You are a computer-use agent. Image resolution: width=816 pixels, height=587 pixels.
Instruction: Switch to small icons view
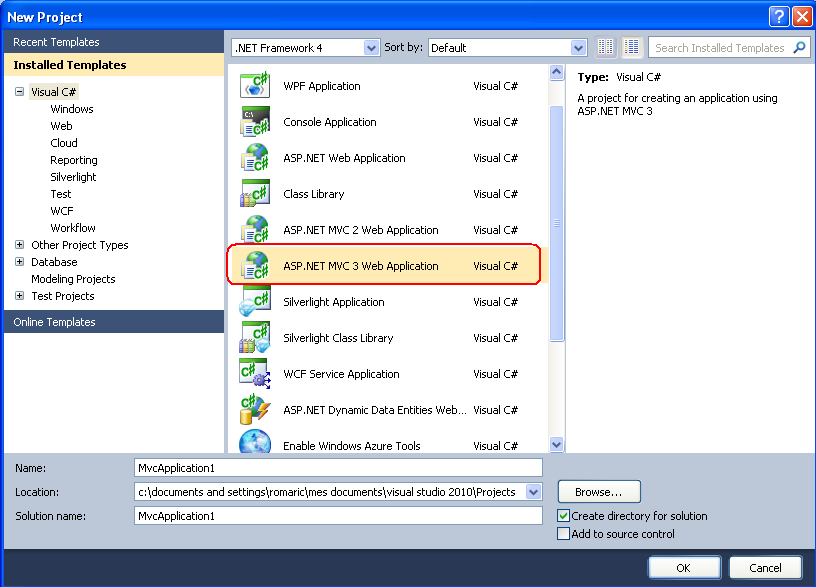tap(606, 47)
